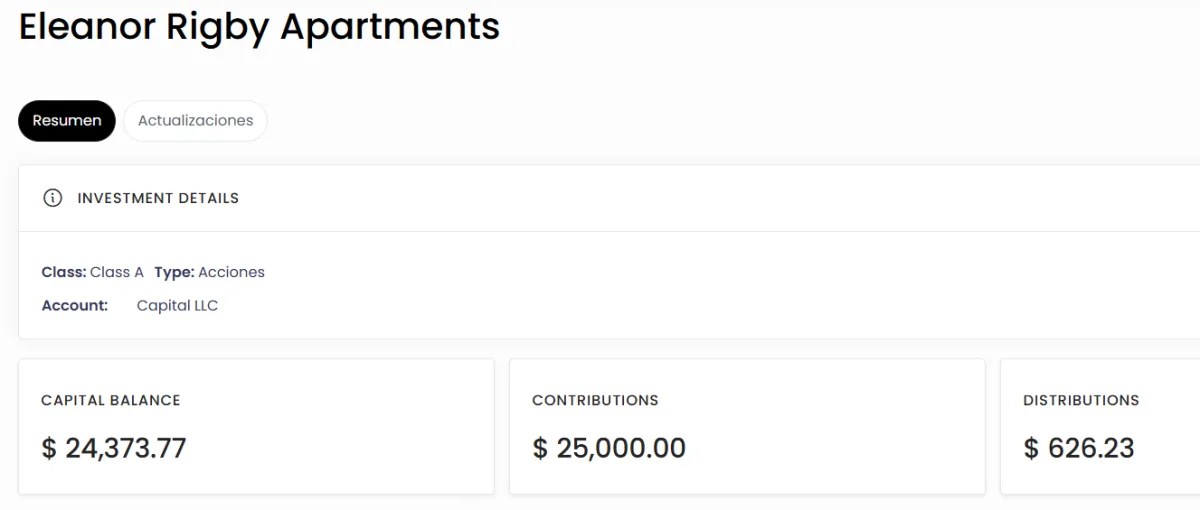
Task: Click the Type label
Action: (x=174, y=272)
